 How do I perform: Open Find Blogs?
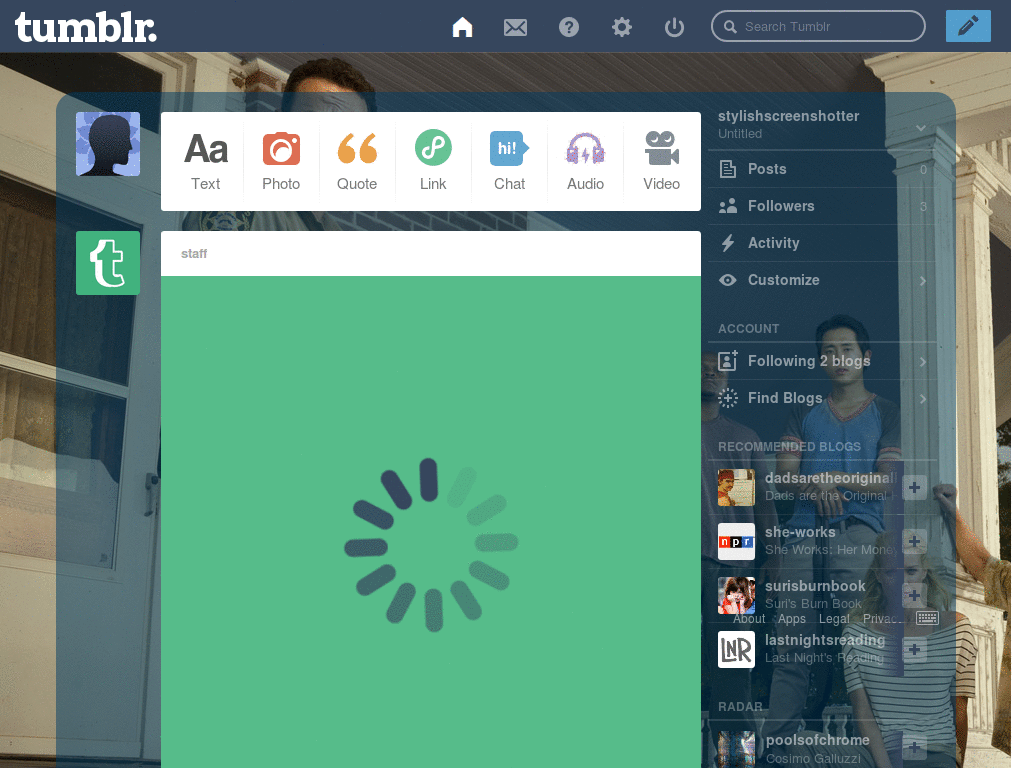(823, 398)
